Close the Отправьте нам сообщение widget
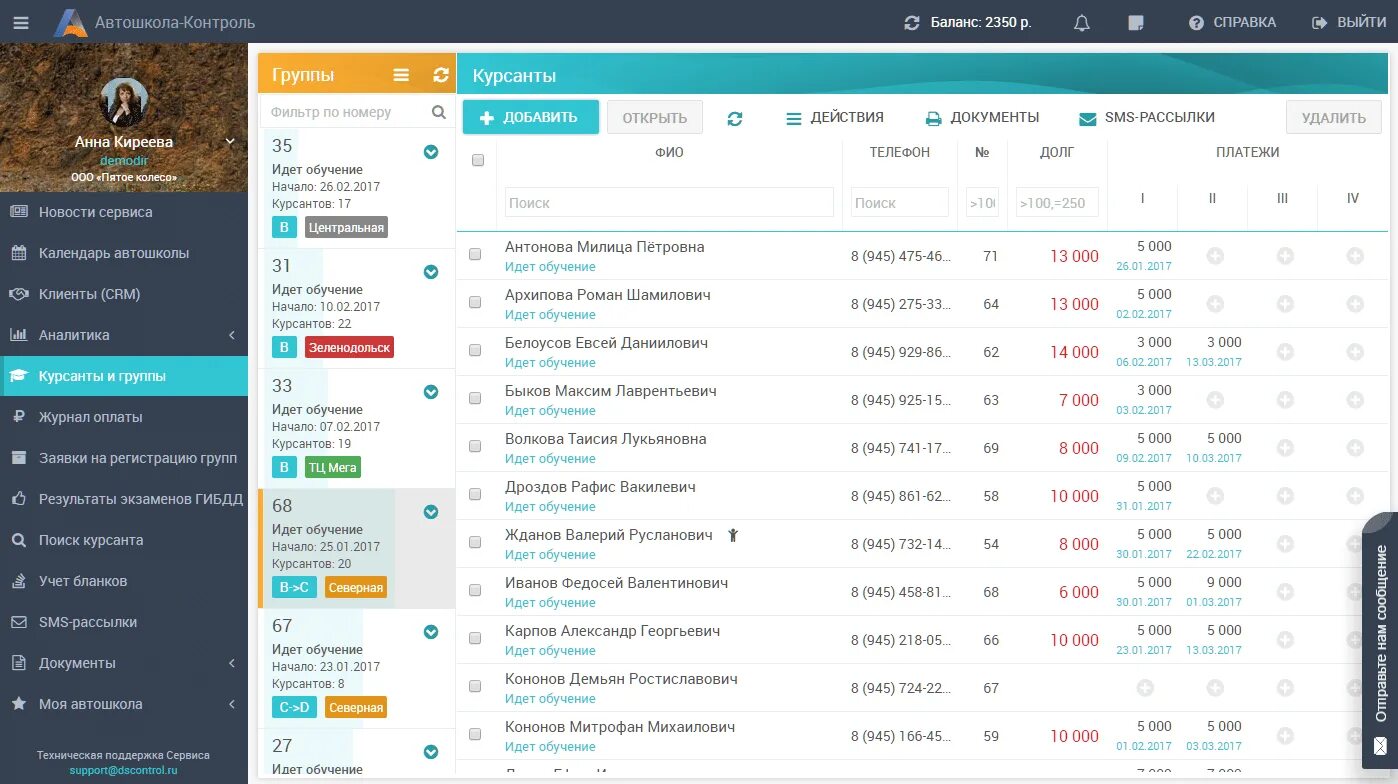1398x784 pixels. tap(1380, 745)
